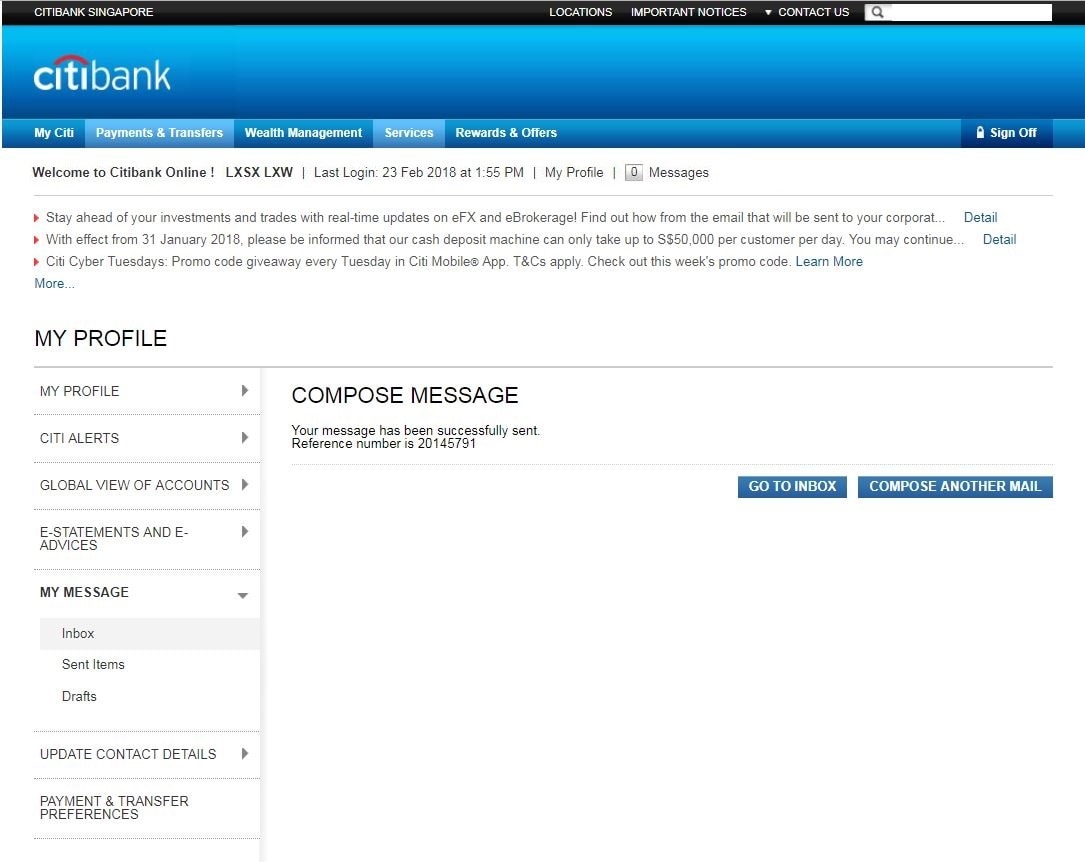Open Sent Items in sidebar

tap(93, 665)
